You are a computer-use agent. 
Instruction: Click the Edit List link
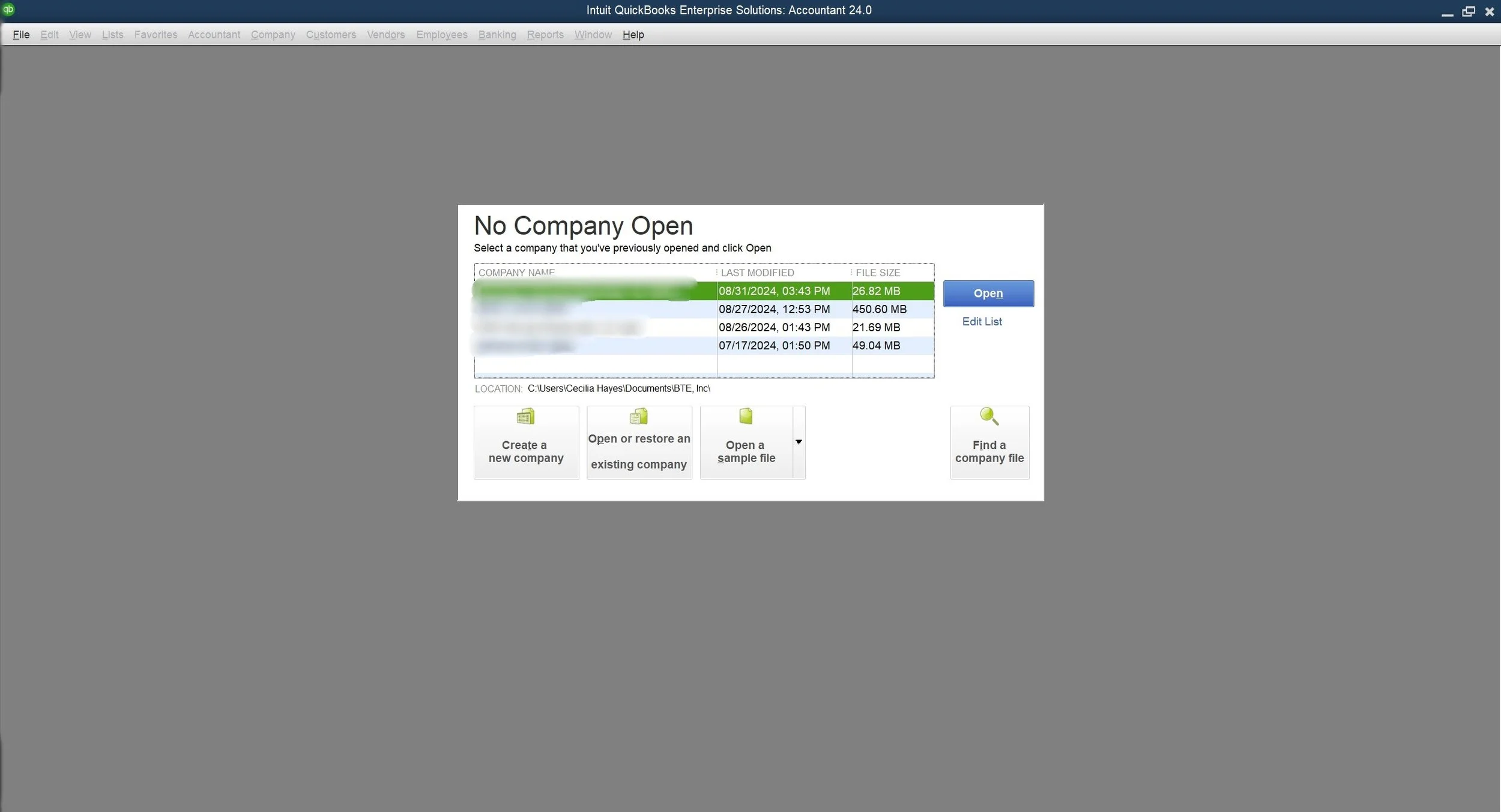pos(982,322)
